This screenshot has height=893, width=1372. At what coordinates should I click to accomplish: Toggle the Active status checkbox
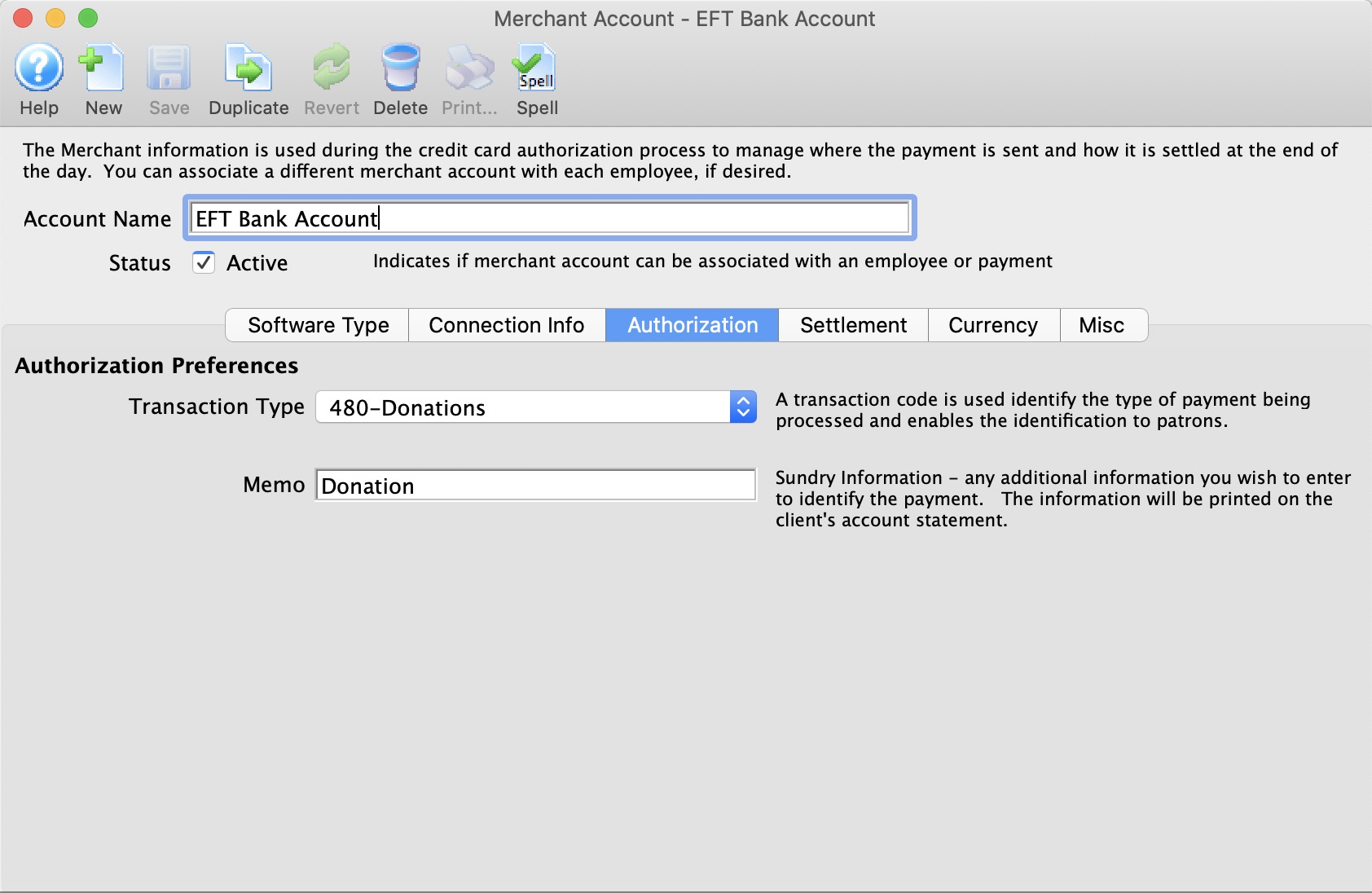203,262
